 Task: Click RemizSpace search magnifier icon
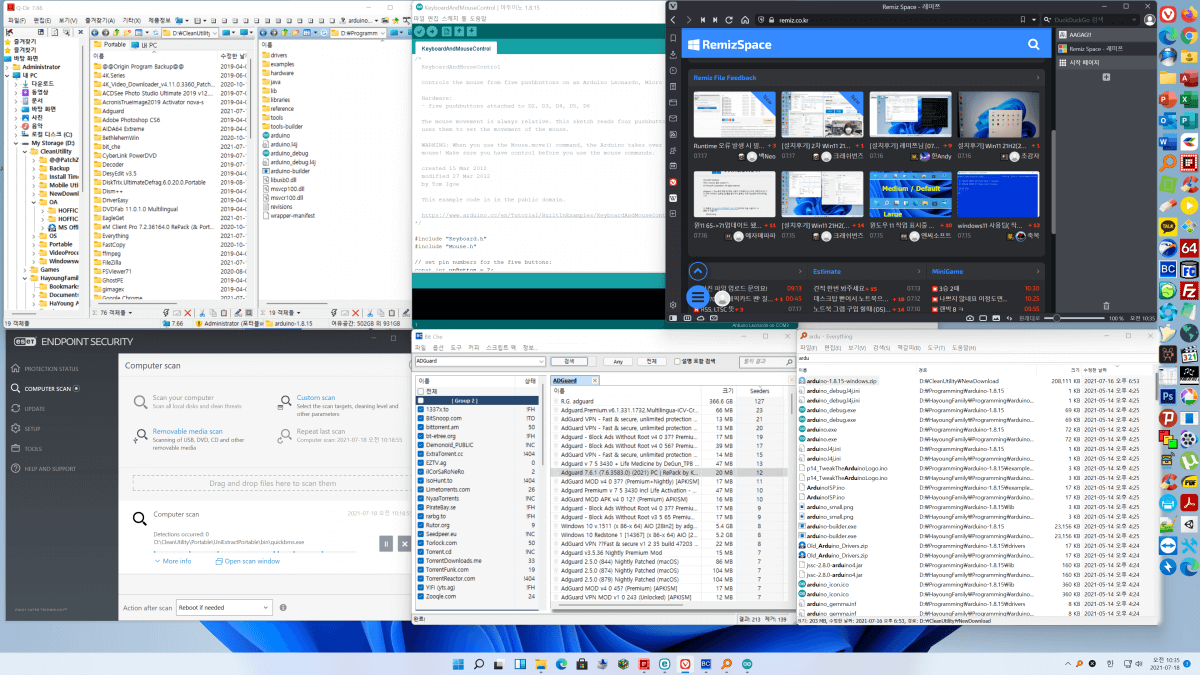pos(1033,45)
